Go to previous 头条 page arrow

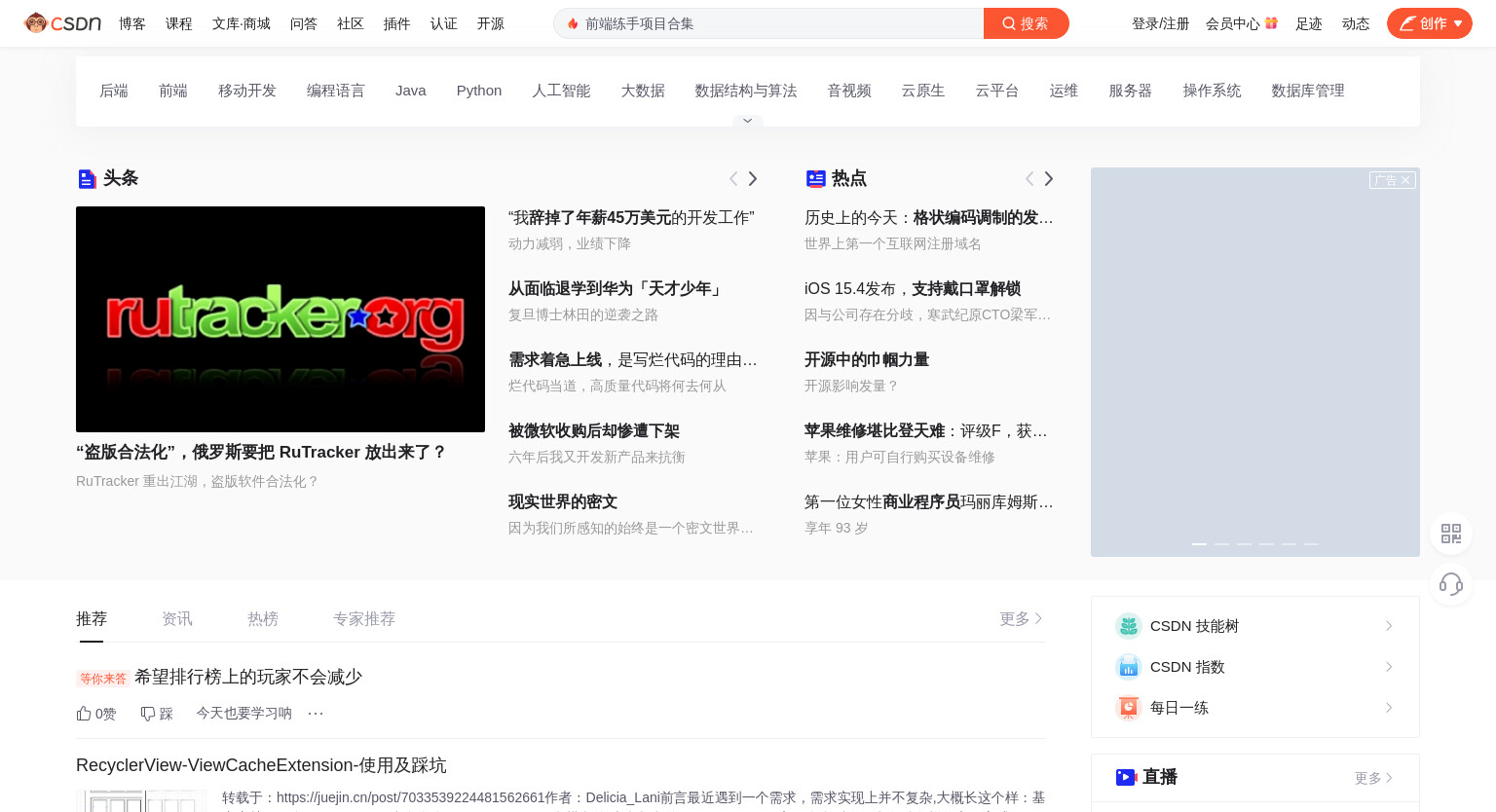pyautogui.click(x=733, y=178)
